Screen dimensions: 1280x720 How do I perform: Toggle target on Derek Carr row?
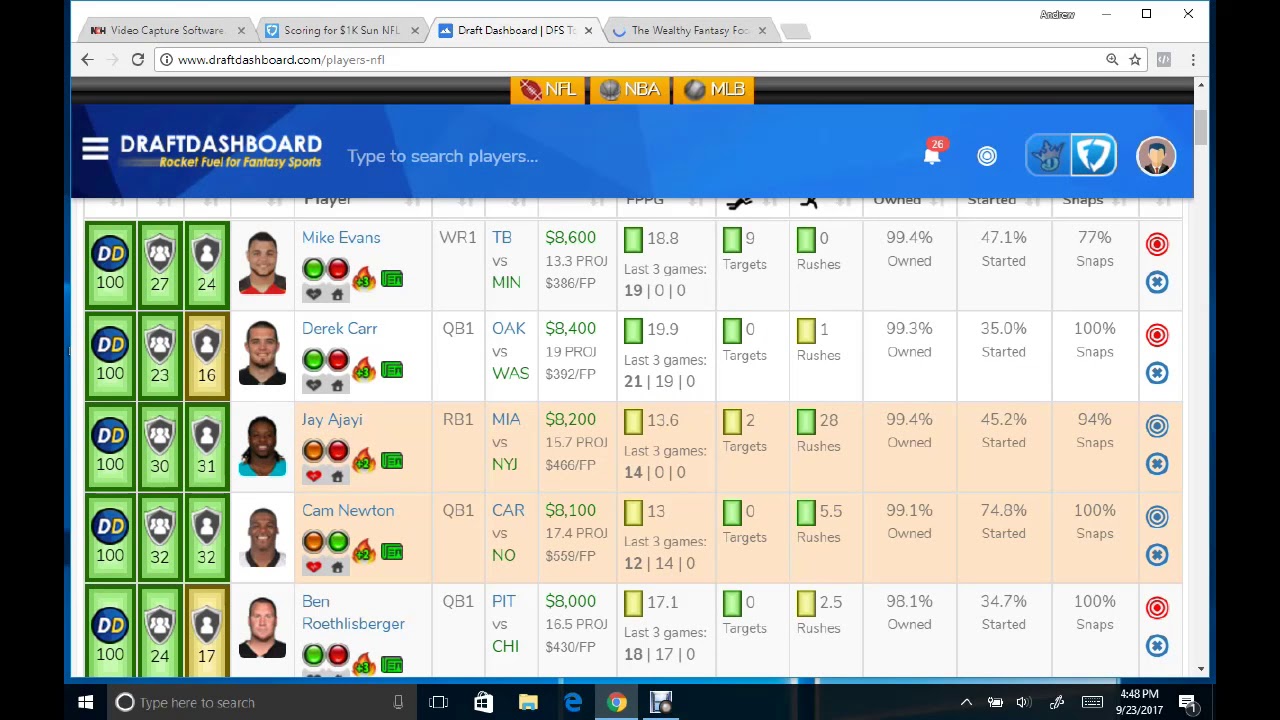(x=1157, y=335)
